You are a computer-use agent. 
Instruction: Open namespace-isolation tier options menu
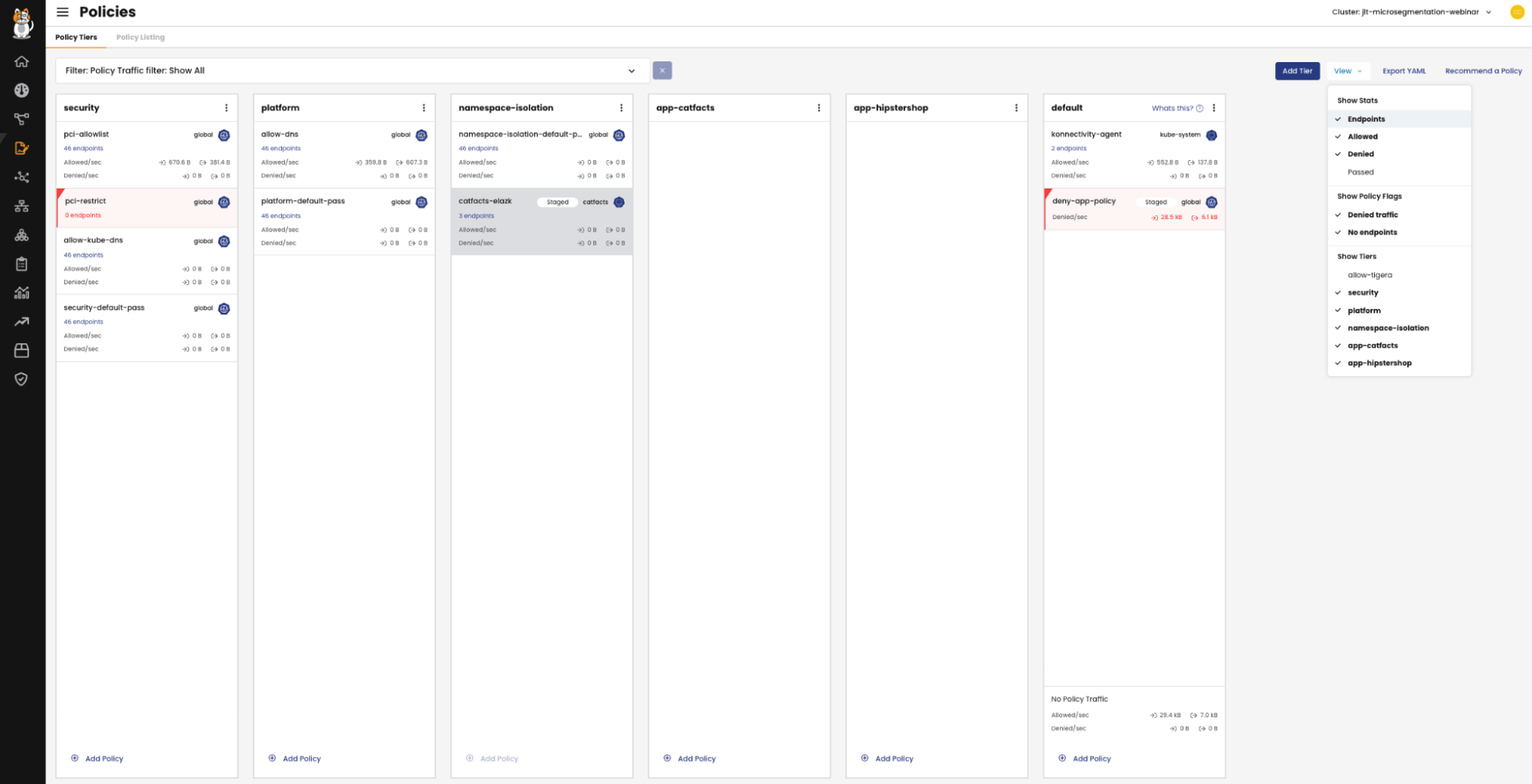click(622, 108)
